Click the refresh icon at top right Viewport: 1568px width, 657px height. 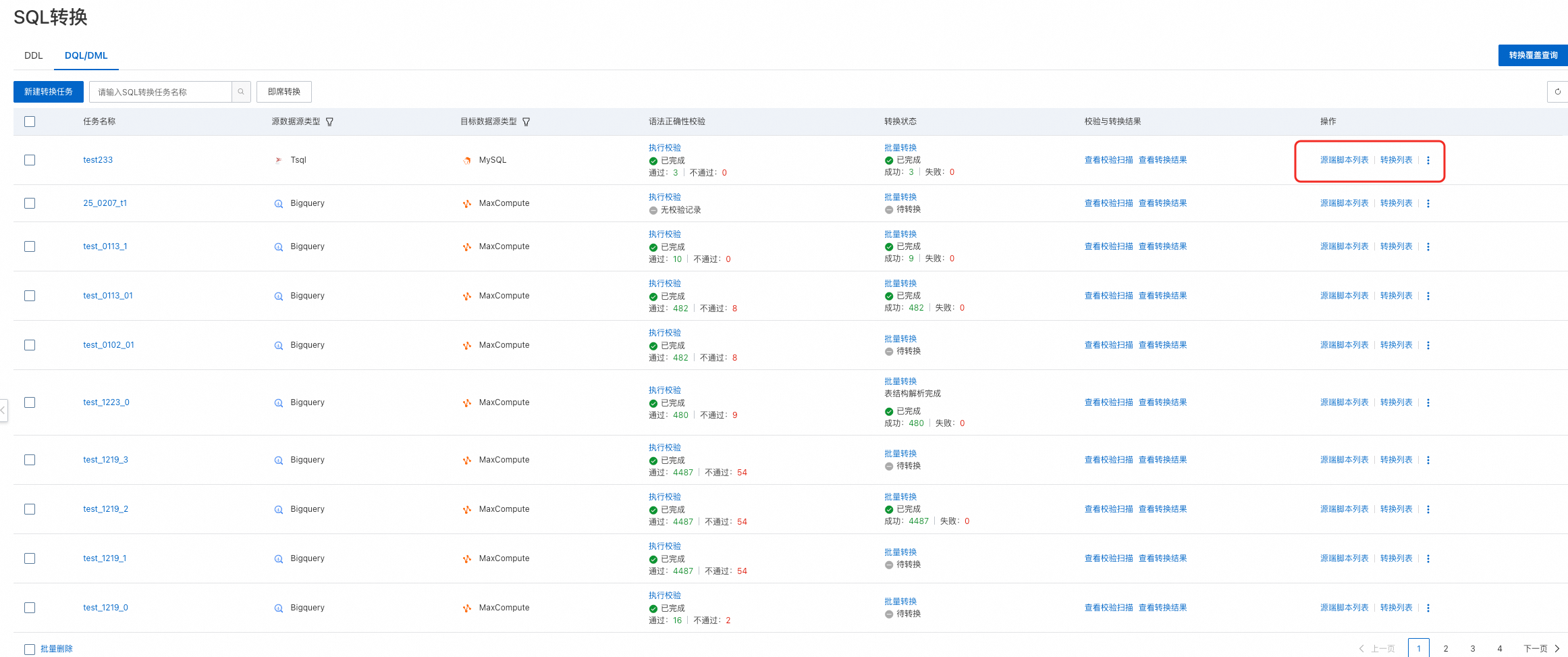tap(1557, 92)
